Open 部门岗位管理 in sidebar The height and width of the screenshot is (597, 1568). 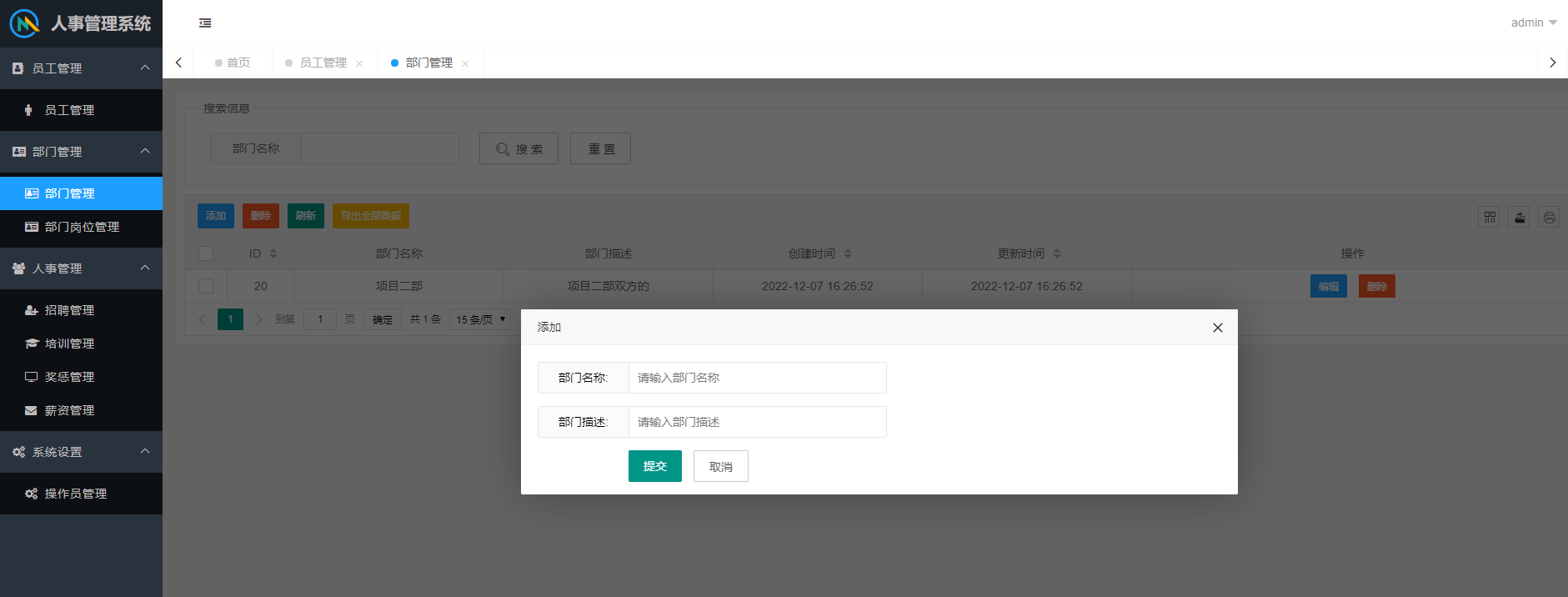81,227
